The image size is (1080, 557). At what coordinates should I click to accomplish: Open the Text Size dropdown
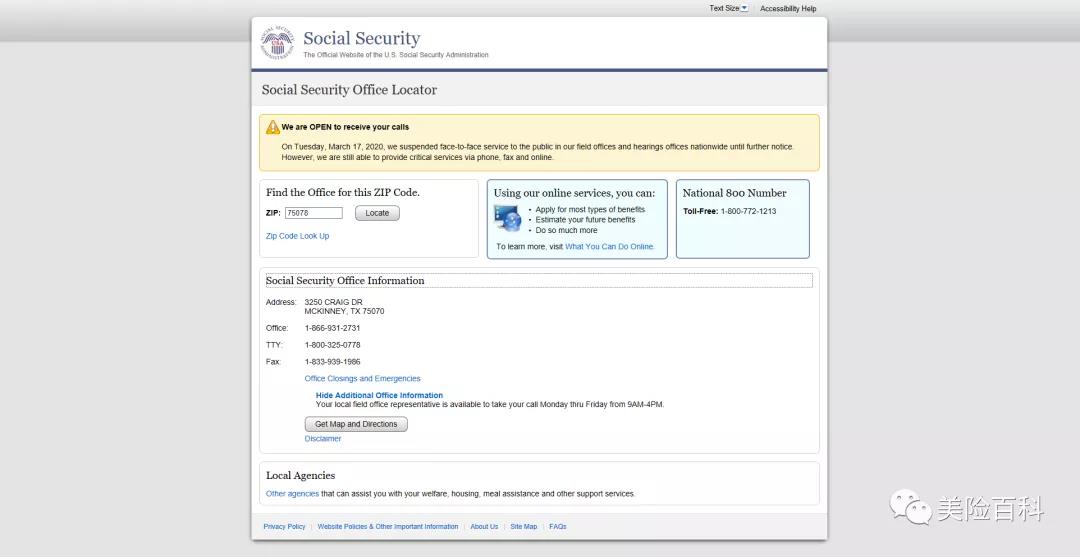point(729,8)
